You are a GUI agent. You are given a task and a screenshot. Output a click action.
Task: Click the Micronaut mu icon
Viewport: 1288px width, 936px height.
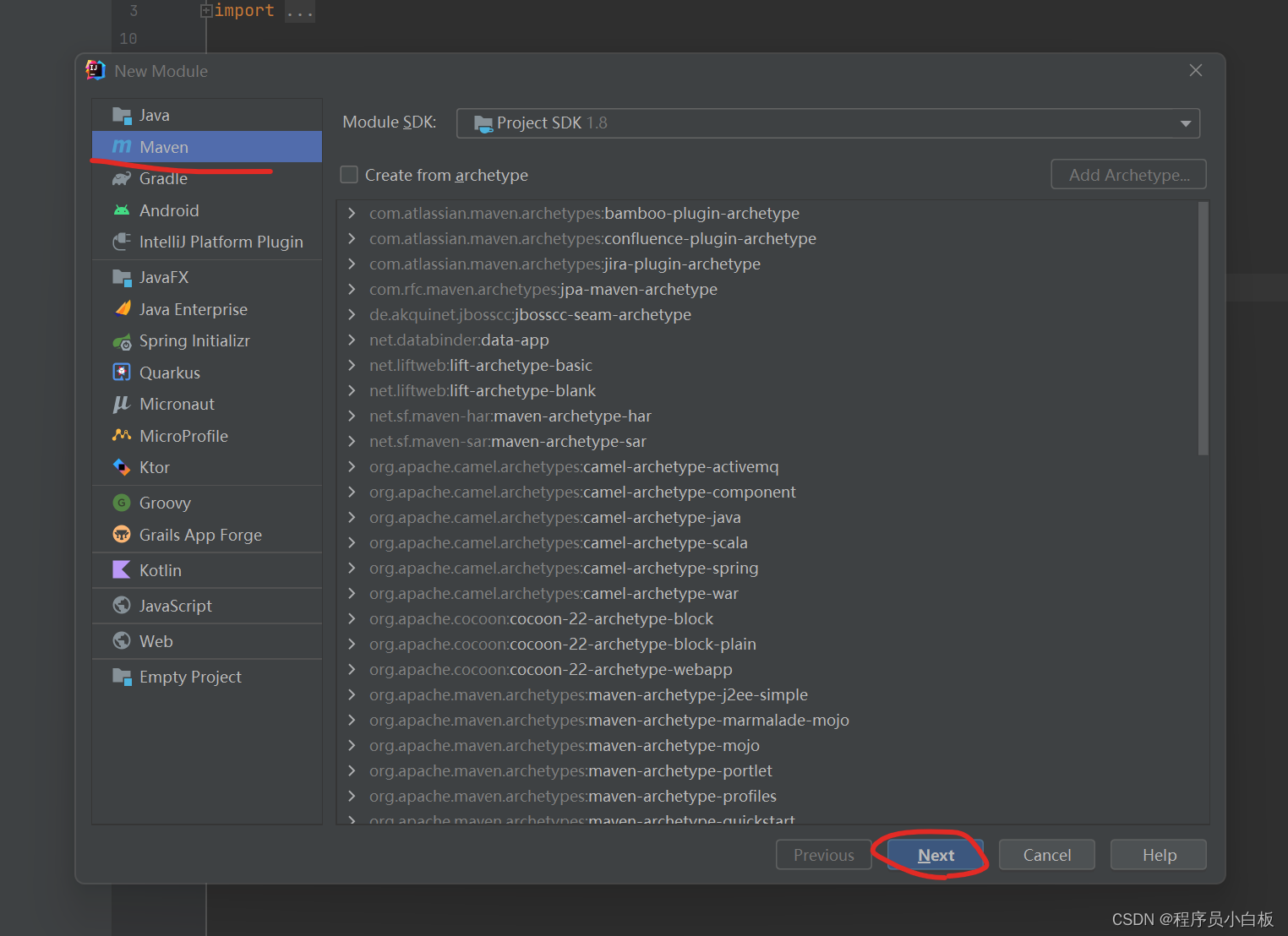coord(122,404)
